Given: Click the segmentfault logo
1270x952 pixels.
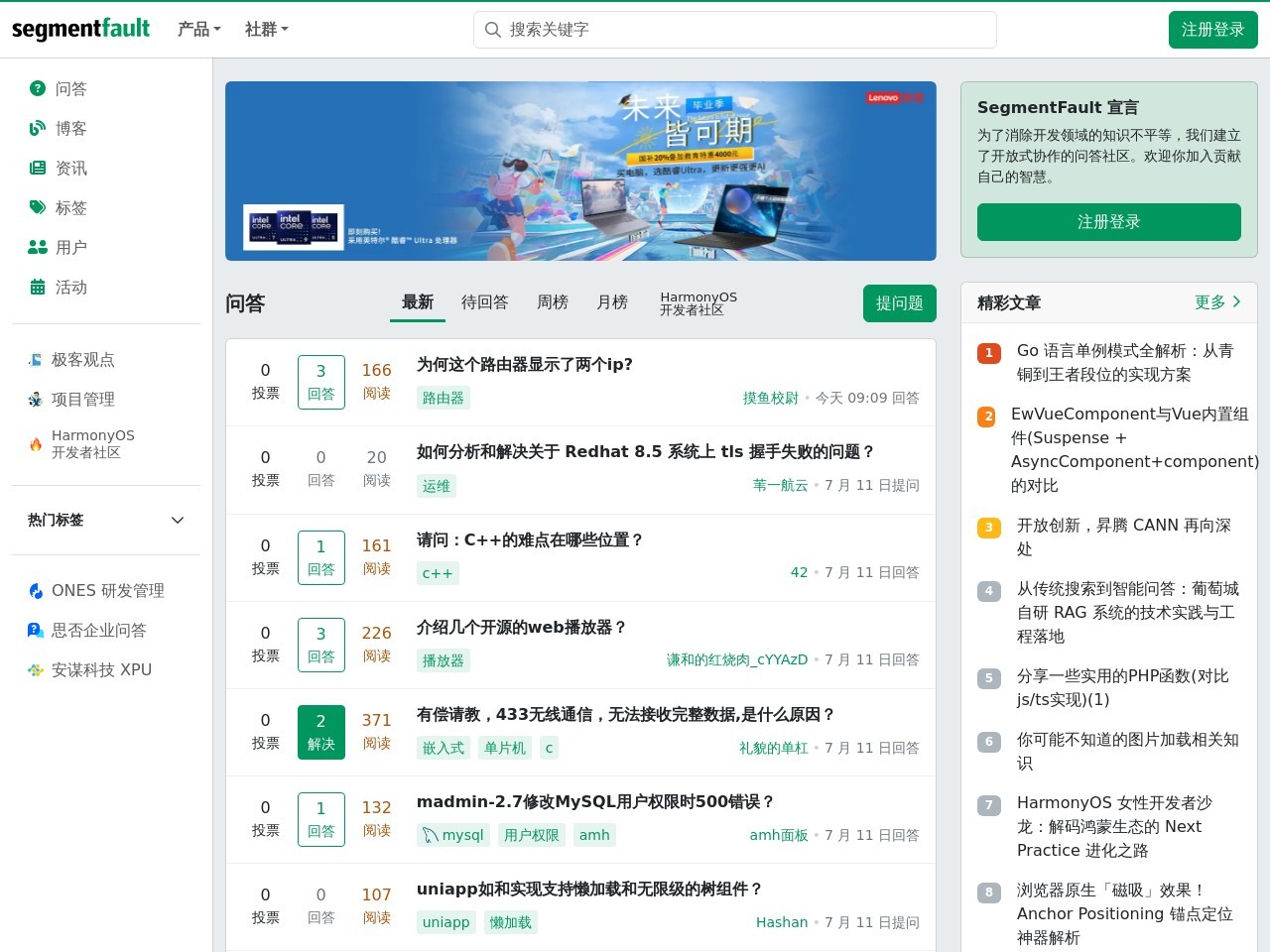Looking at the screenshot, I should coord(80,29).
